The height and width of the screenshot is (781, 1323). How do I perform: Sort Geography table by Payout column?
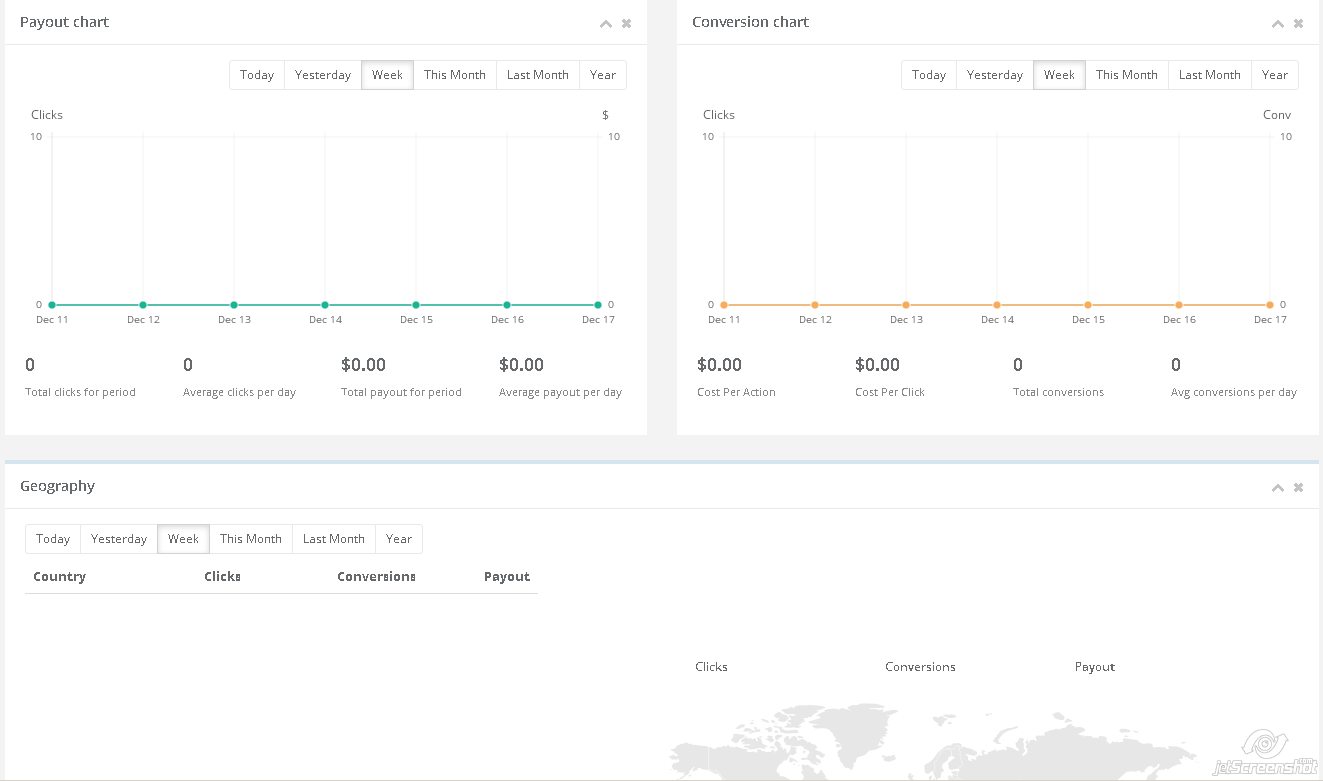[x=506, y=577]
